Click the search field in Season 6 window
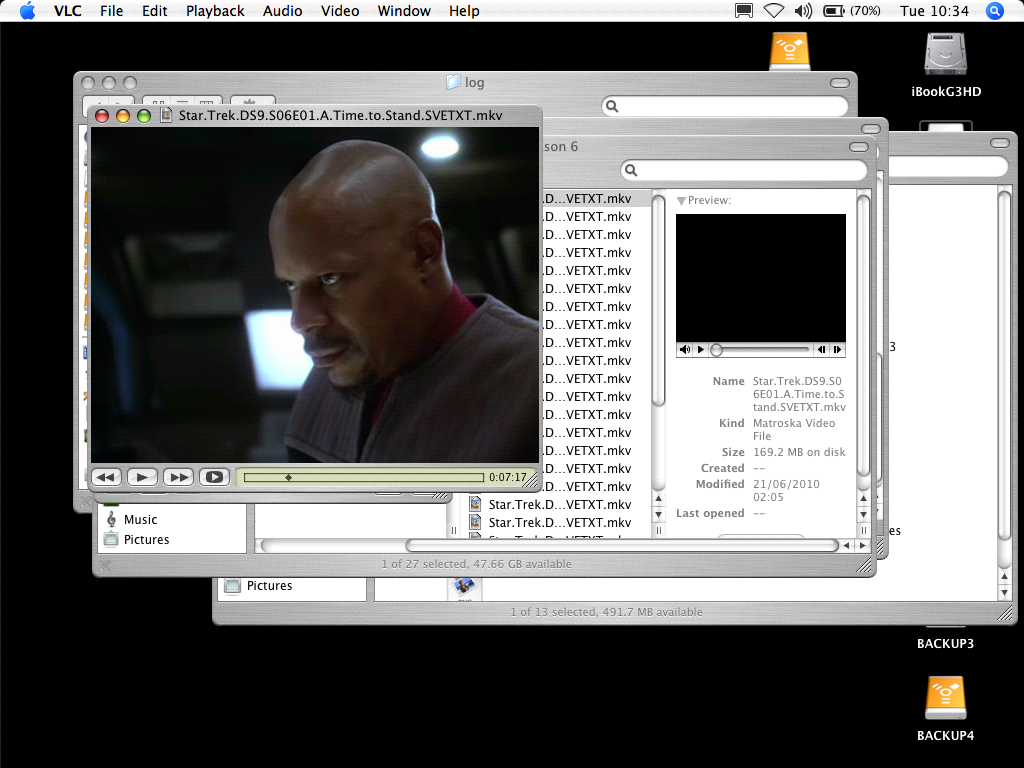1024x768 pixels. 744,170
